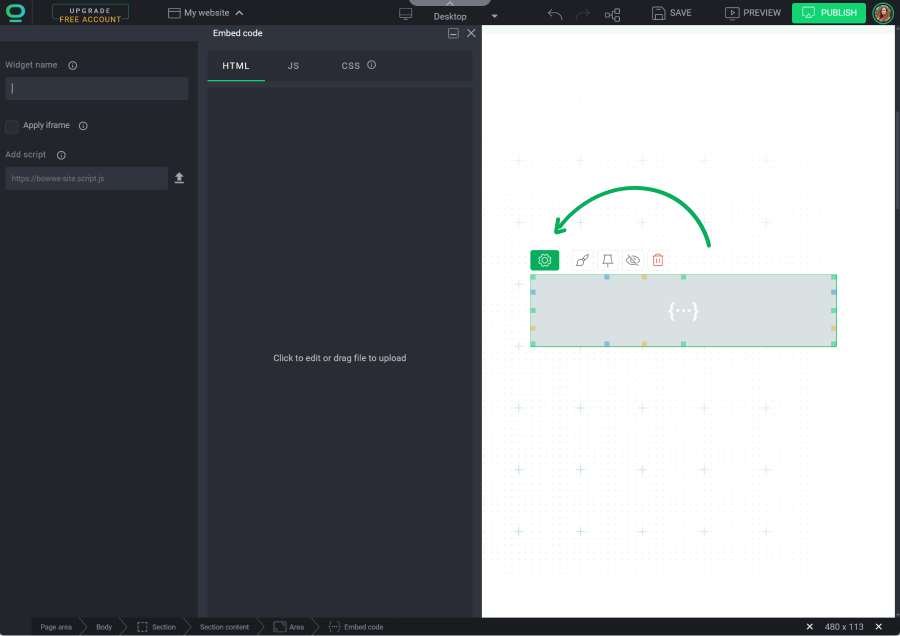Click the CSS tab info icon
The width and height of the screenshot is (900, 636).
pos(371,65)
